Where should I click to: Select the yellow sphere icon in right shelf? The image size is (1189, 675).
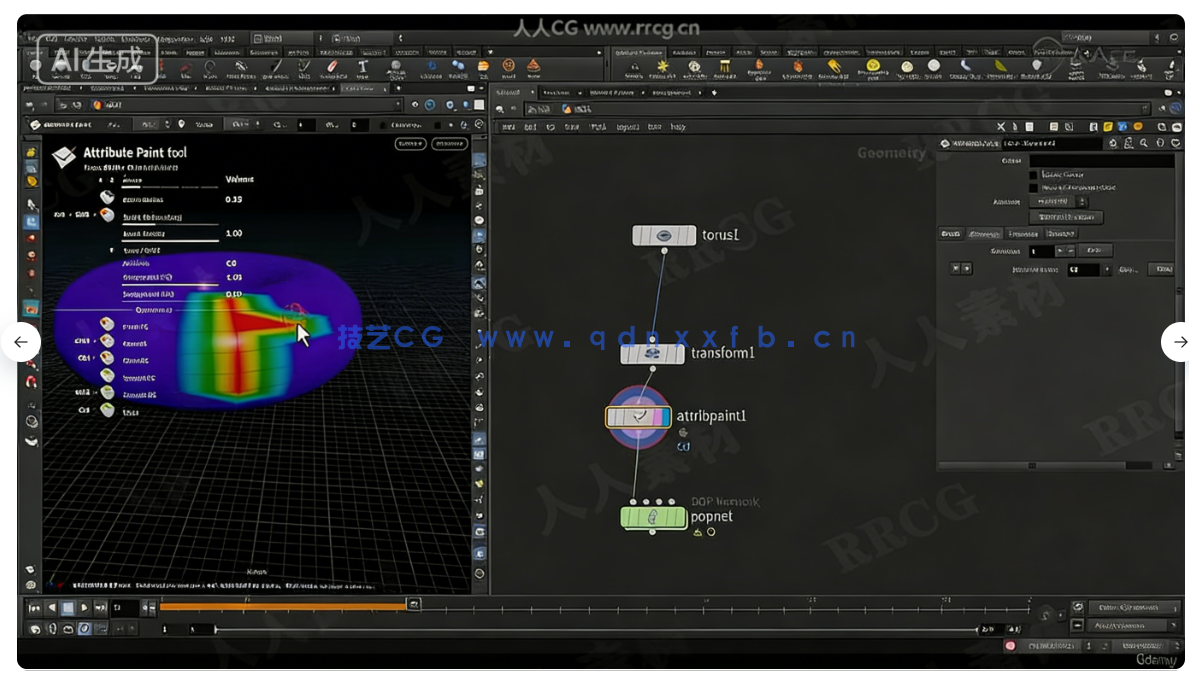tap(873, 67)
